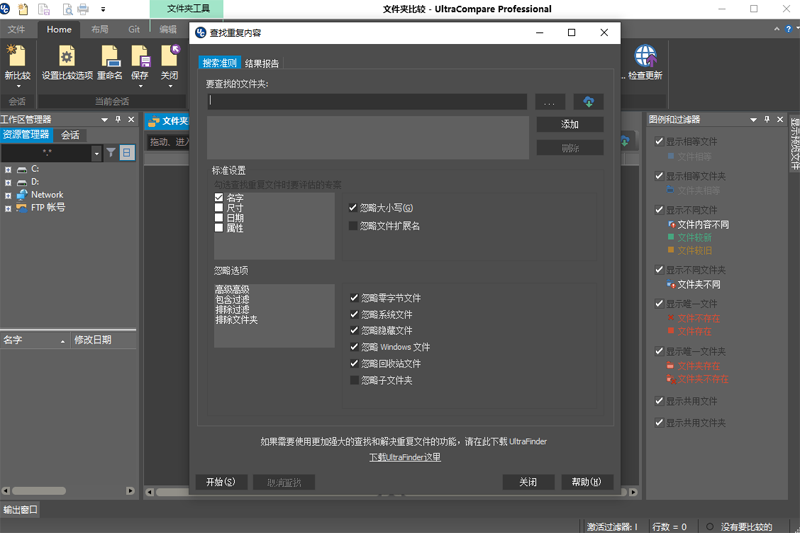Select the D: drive in tree
The height and width of the screenshot is (533, 800).
(x=35, y=182)
